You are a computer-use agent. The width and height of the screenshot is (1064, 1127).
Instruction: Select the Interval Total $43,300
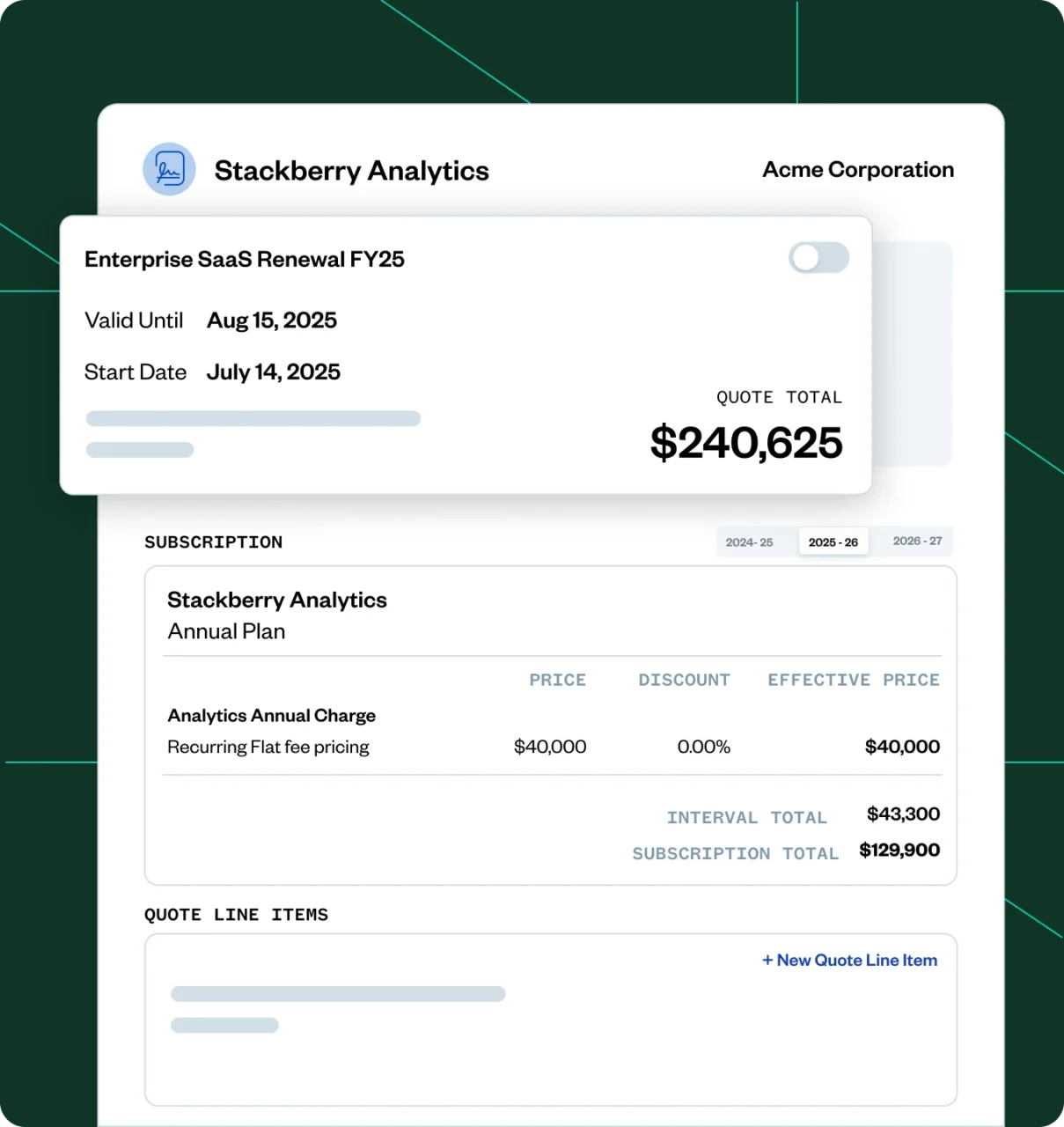(902, 814)
